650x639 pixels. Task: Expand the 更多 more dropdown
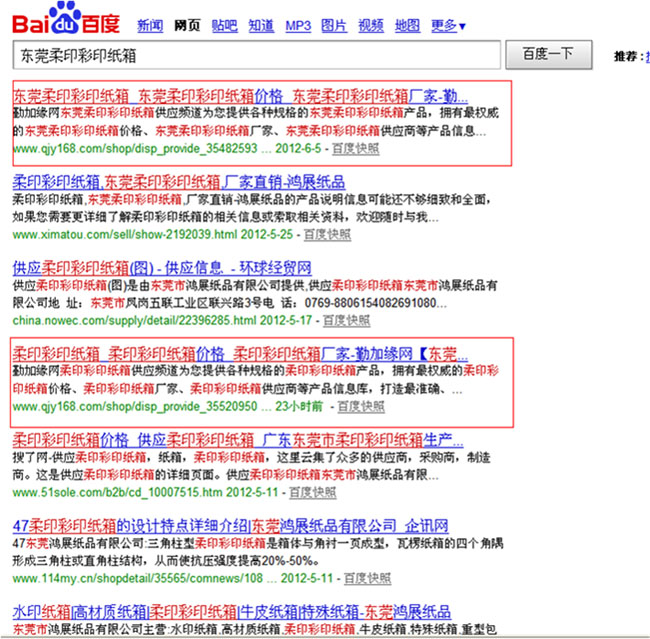(449, 26)
